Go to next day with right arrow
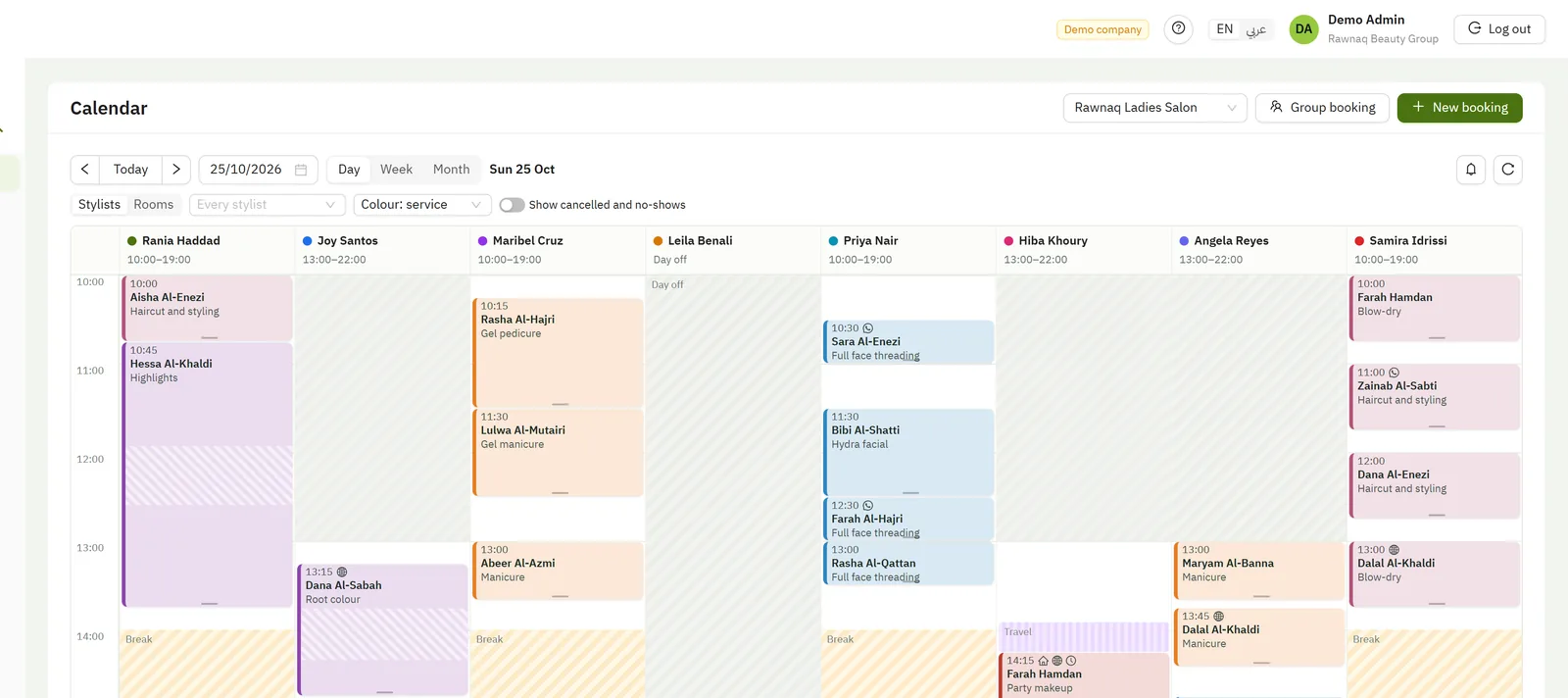The height and width of the screenshot is (698, 1568). 176,170
